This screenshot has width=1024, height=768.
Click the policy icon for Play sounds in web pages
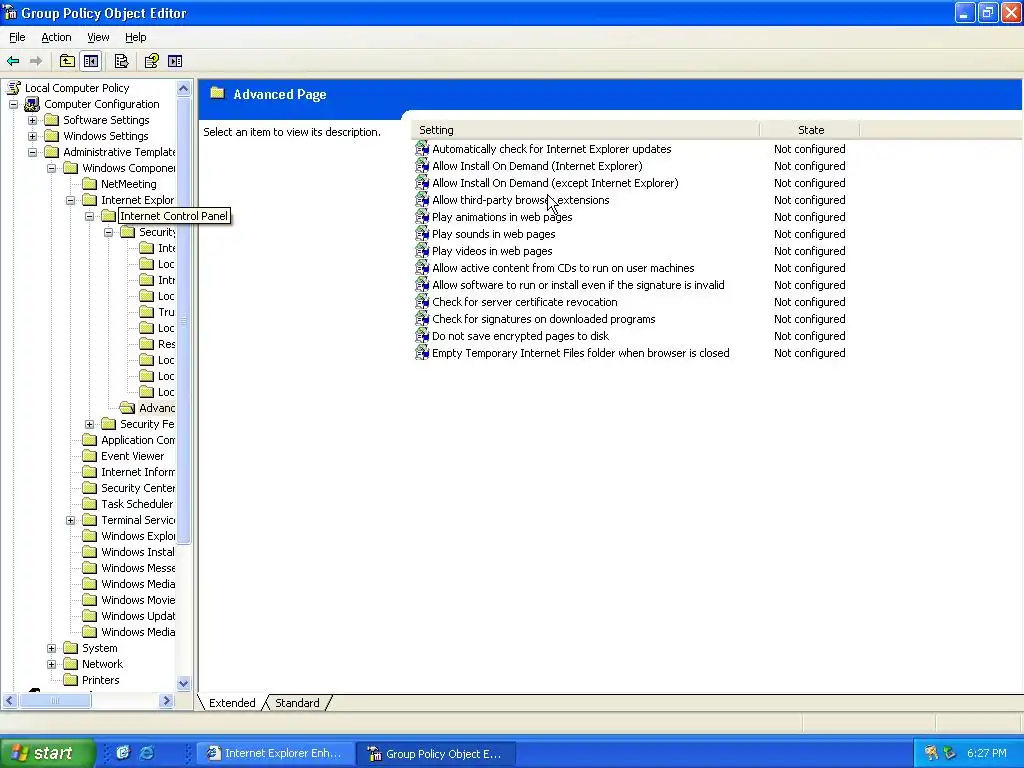coord(423,234)
